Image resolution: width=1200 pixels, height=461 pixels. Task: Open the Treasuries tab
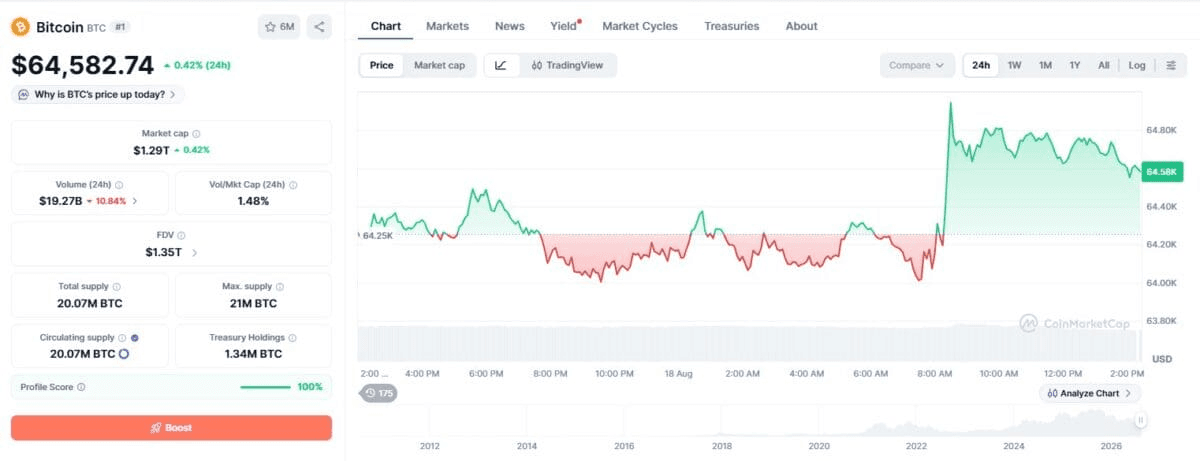coord(731,26)
